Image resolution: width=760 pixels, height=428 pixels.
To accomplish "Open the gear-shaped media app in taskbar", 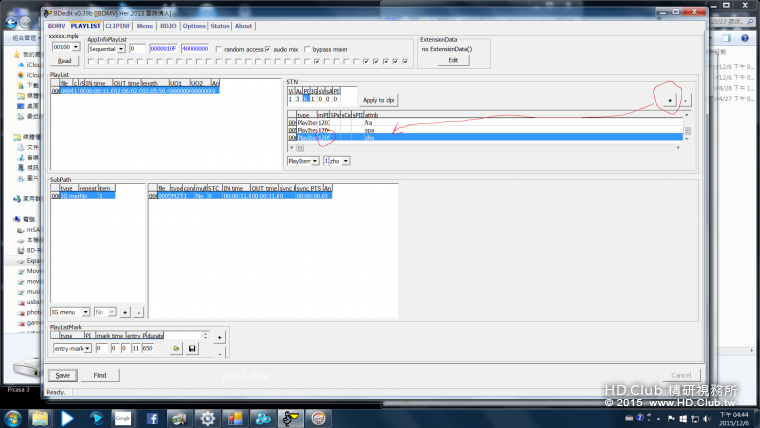I will [x=207, y=418].
